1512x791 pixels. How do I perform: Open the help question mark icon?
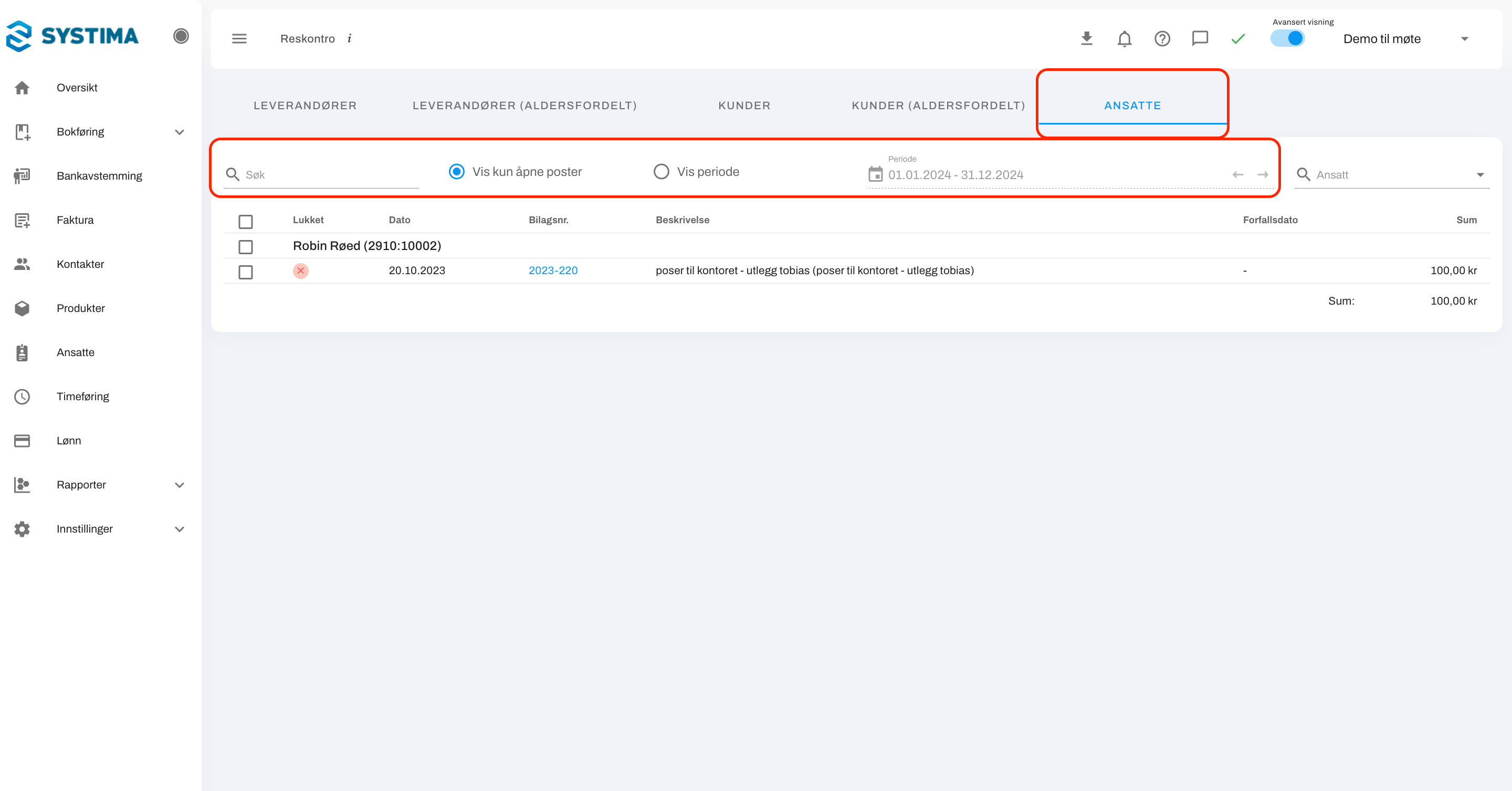[x=1162, y=39]
